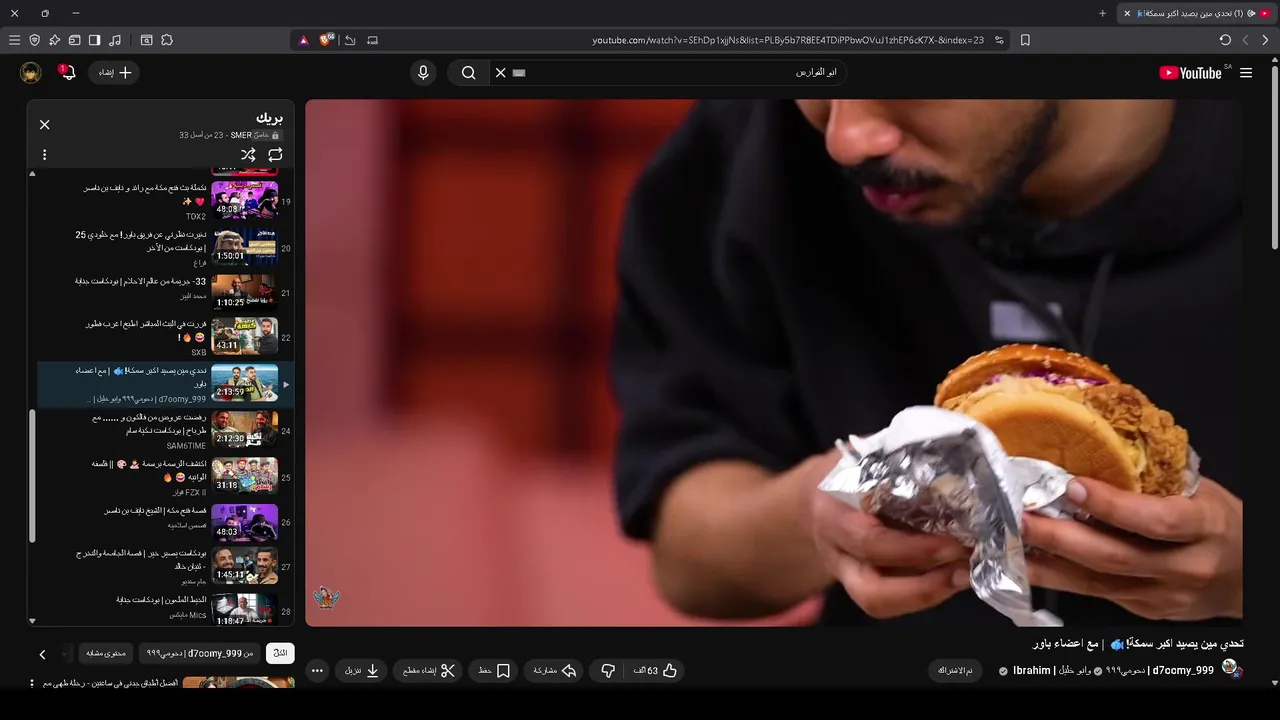
Task: Play playlist video 22 from SXB
Action: [x=166, y=337]
